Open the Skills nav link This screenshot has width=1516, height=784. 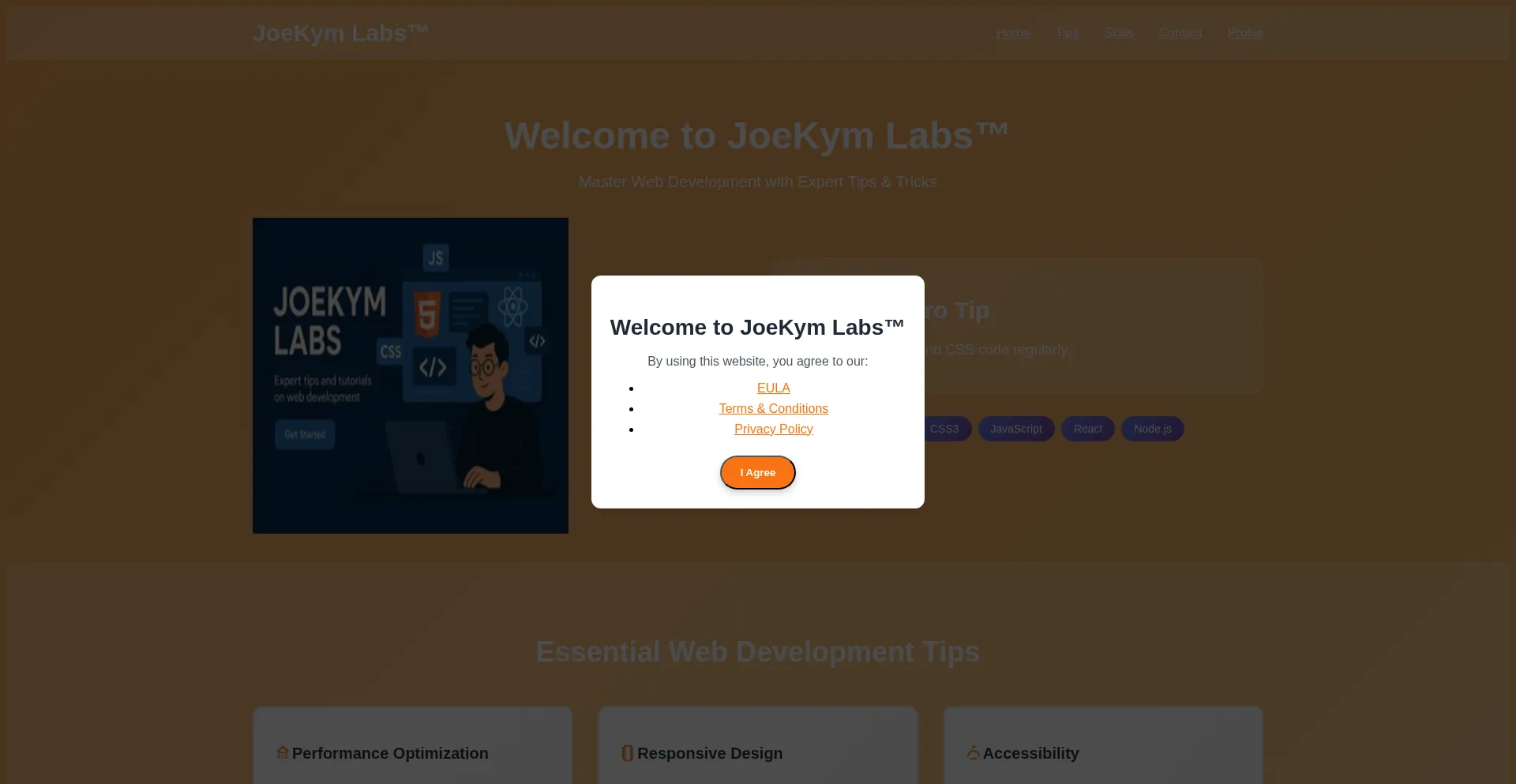(1118, 32)
